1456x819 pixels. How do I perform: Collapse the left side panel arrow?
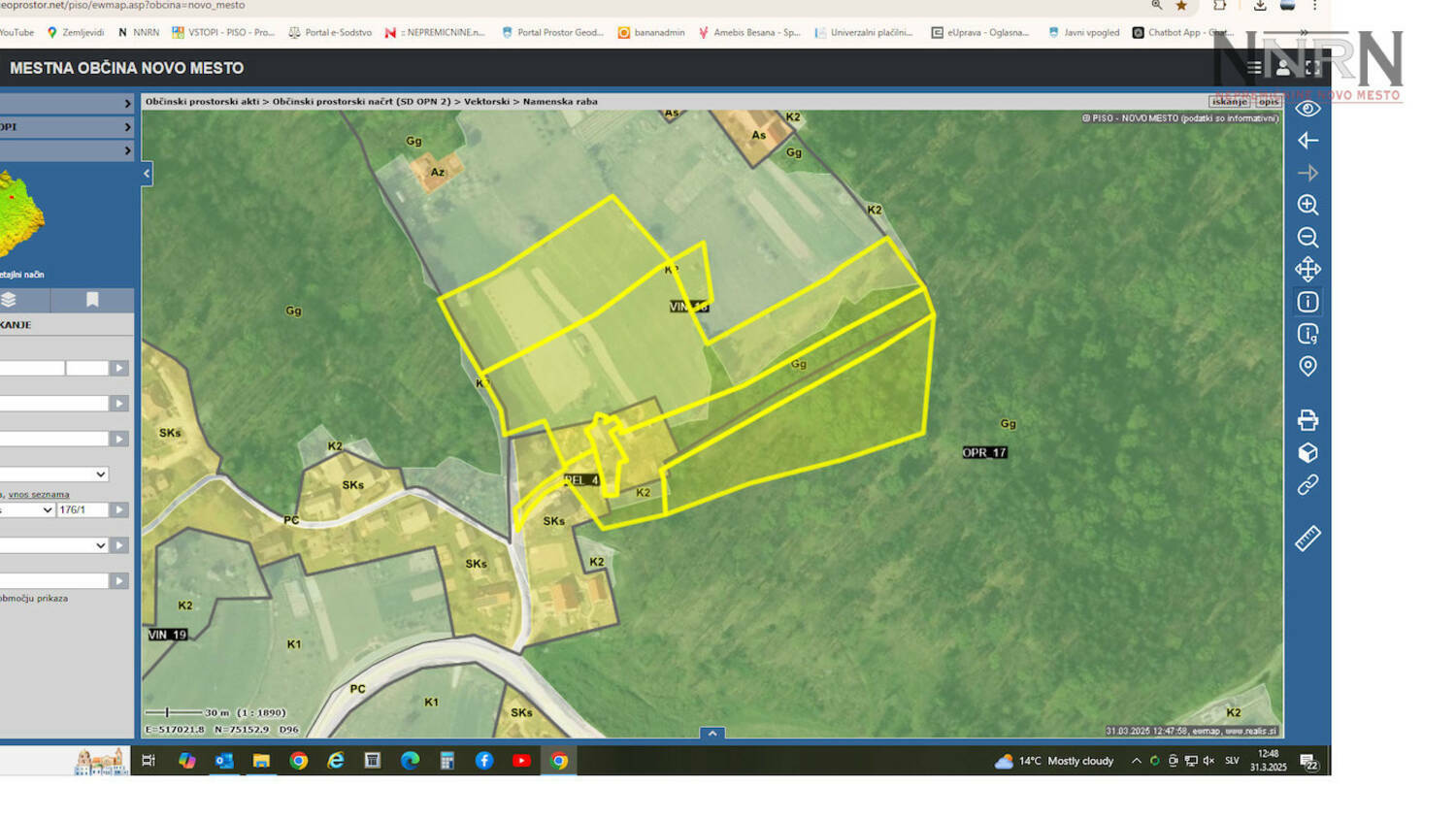[x=147, y=174]
